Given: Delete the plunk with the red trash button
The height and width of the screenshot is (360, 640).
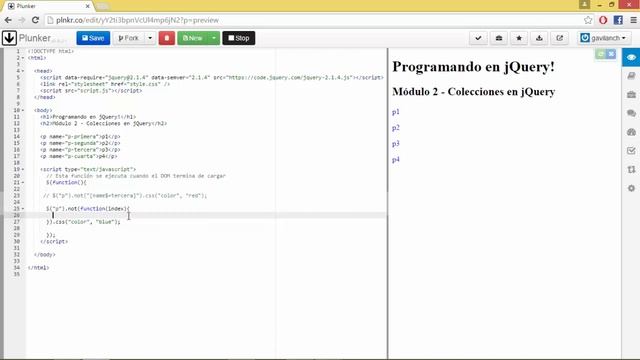Looking at the screenshot, I should pyautogui.click(x=167, y=38).
